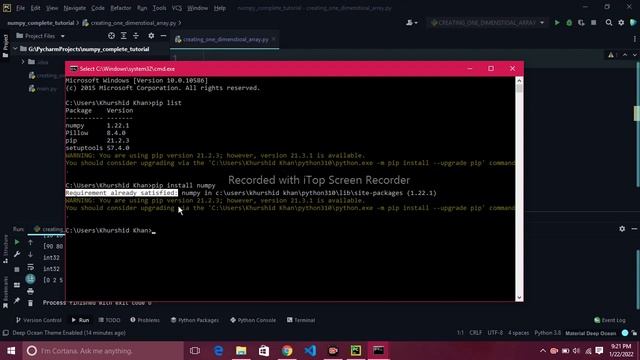Collapse the numpy_complete_tutorial root folder

[x=15, y=49]
